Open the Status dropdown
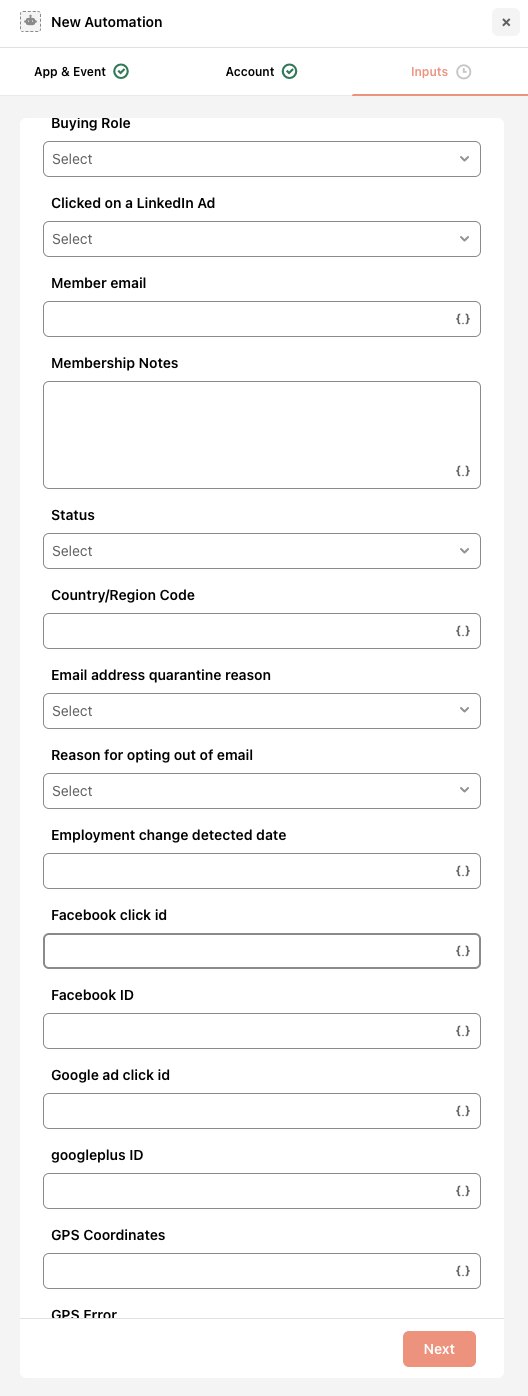 click(x=262, y=551)
